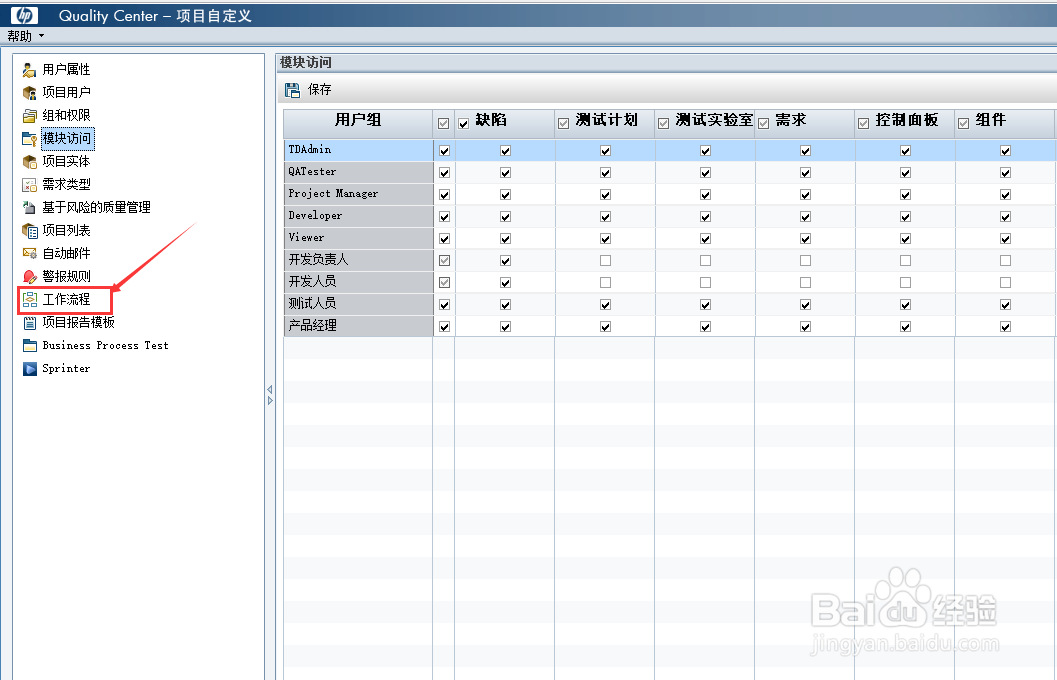
Task: Select the TDAdmin user group row
Action: (x=358, y=150)
